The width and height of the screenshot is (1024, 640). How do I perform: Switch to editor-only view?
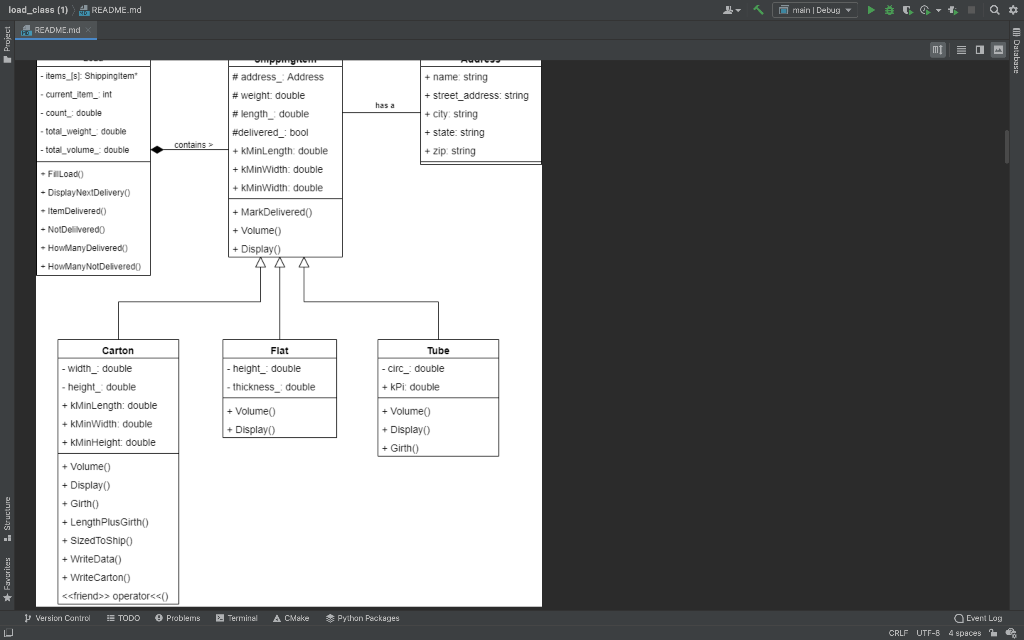[x=961, y=50]
